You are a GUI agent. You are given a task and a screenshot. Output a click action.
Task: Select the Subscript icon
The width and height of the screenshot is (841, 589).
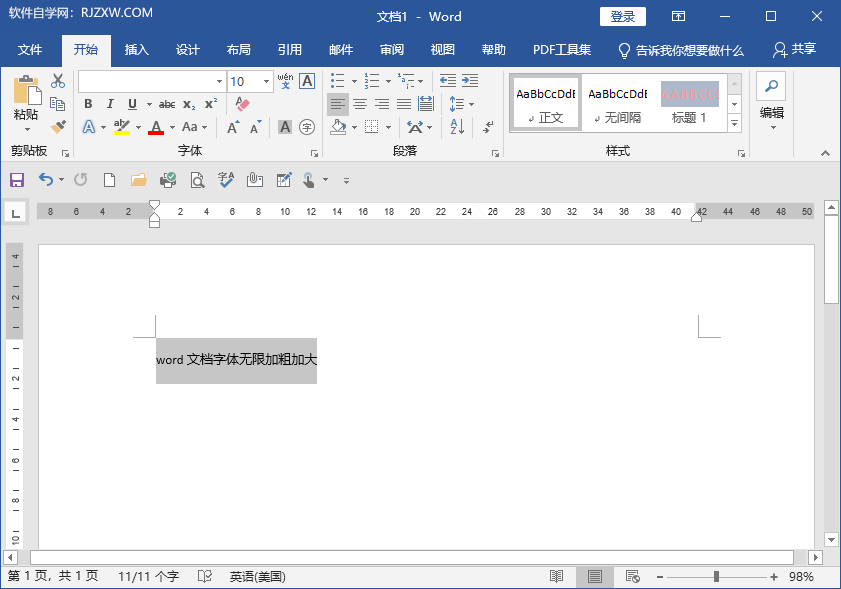(x=188, y=103)
